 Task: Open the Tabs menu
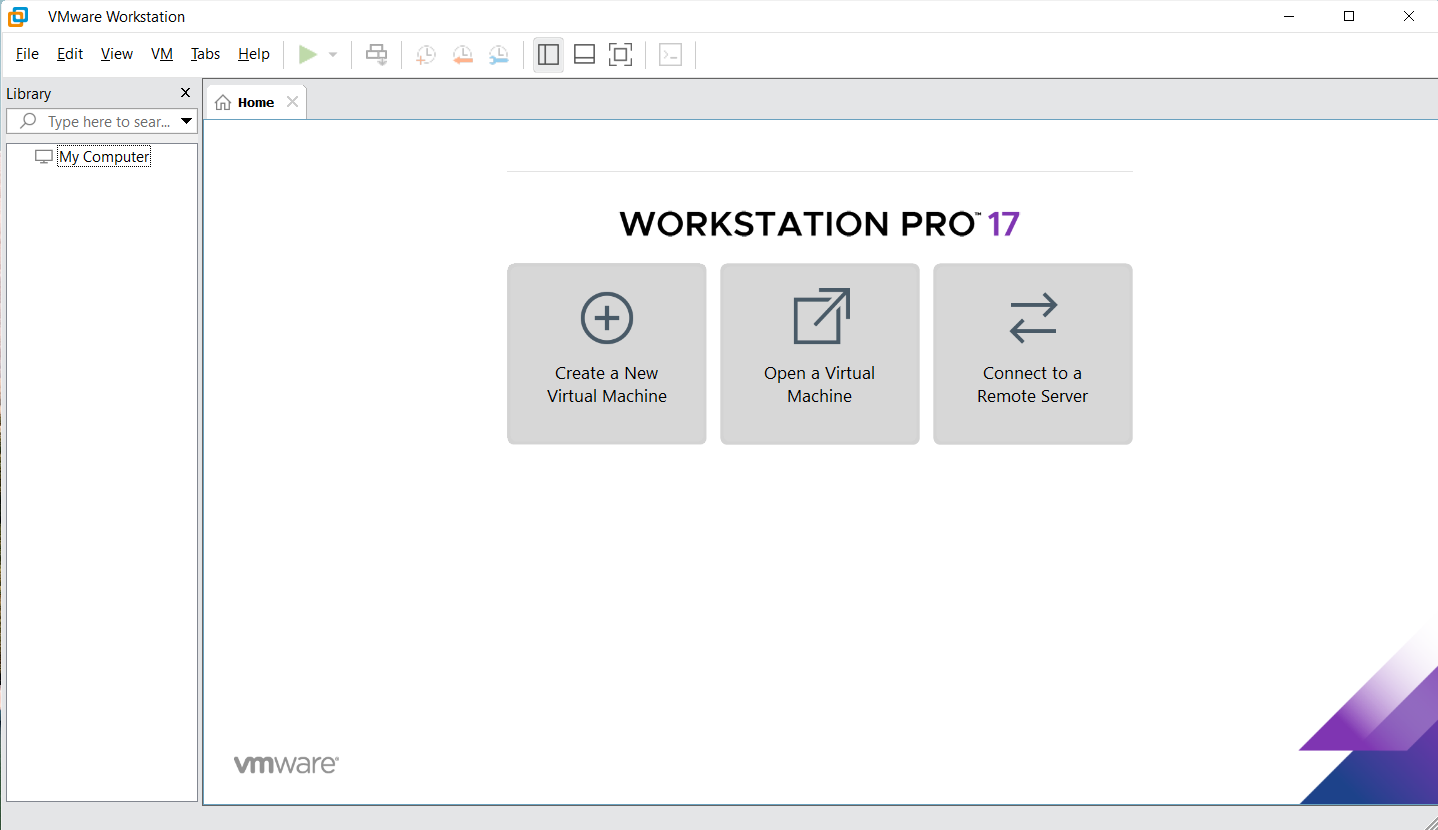pos(205,54)
